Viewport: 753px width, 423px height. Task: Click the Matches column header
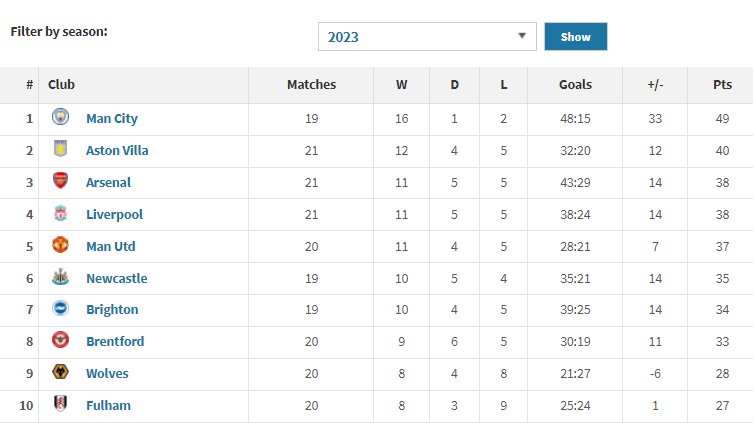point(311,85)
